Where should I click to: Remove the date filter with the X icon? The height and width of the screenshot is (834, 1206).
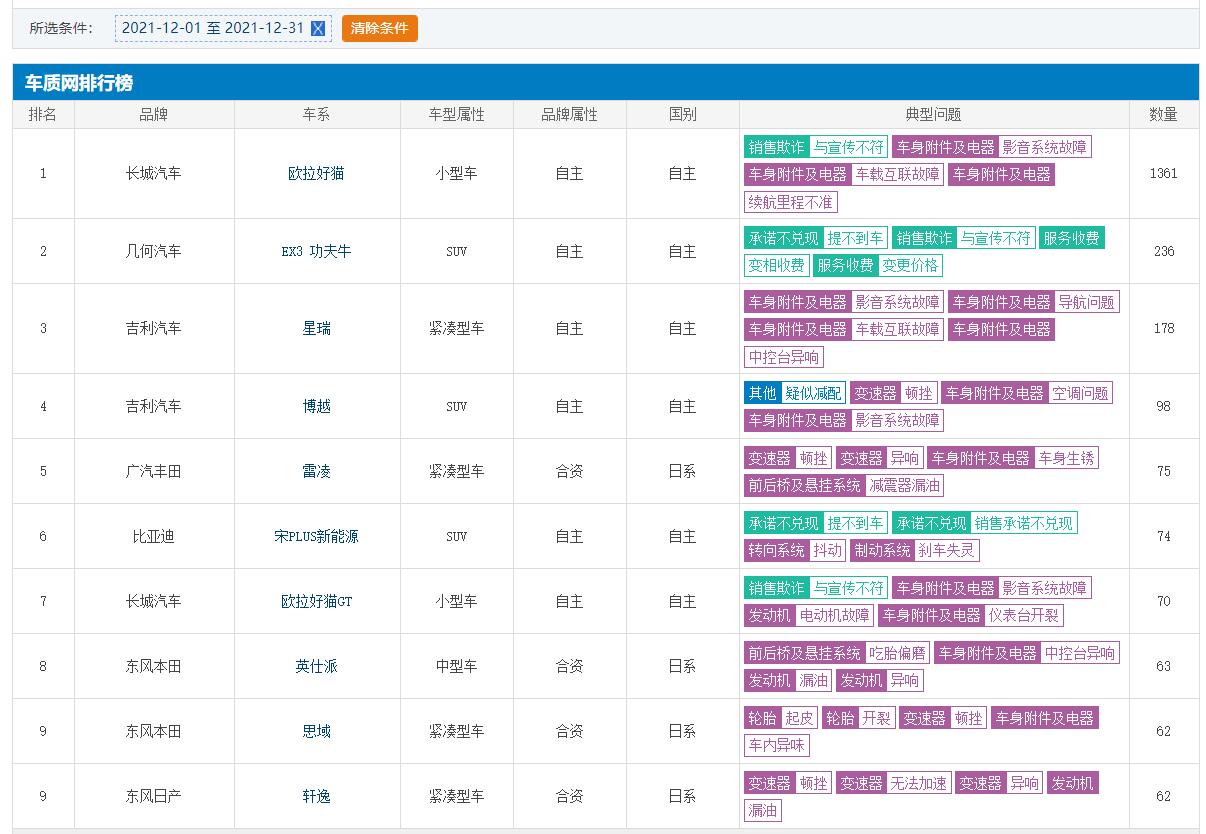point(318,29)
